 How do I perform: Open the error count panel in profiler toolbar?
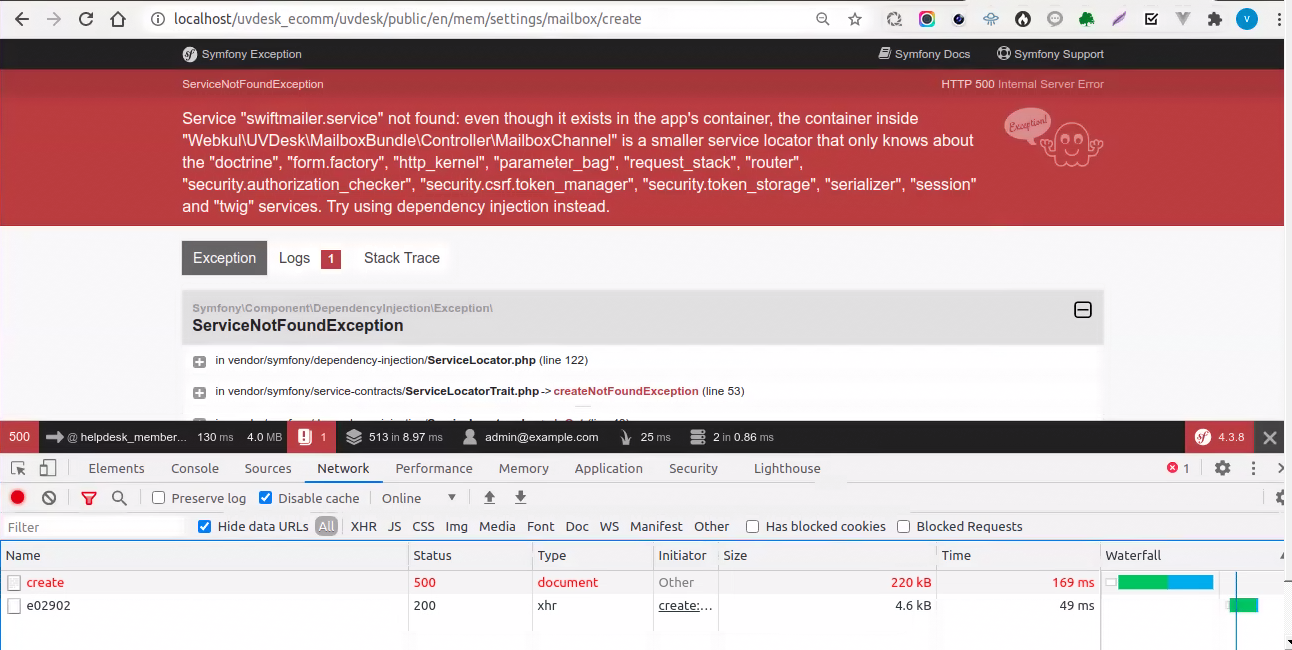tap(313, 437)
